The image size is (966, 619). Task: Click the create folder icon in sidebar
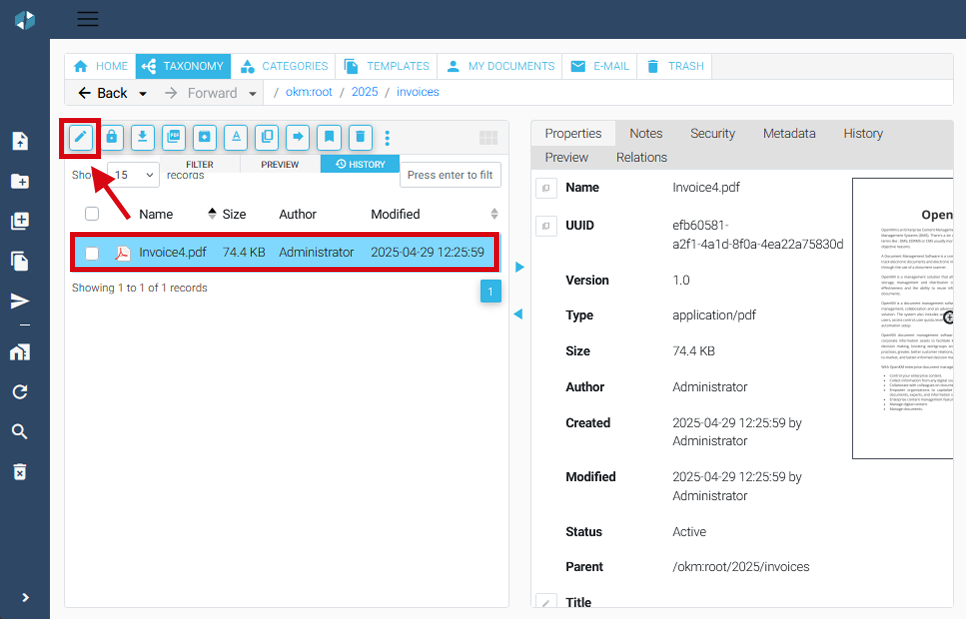point(19,181)
